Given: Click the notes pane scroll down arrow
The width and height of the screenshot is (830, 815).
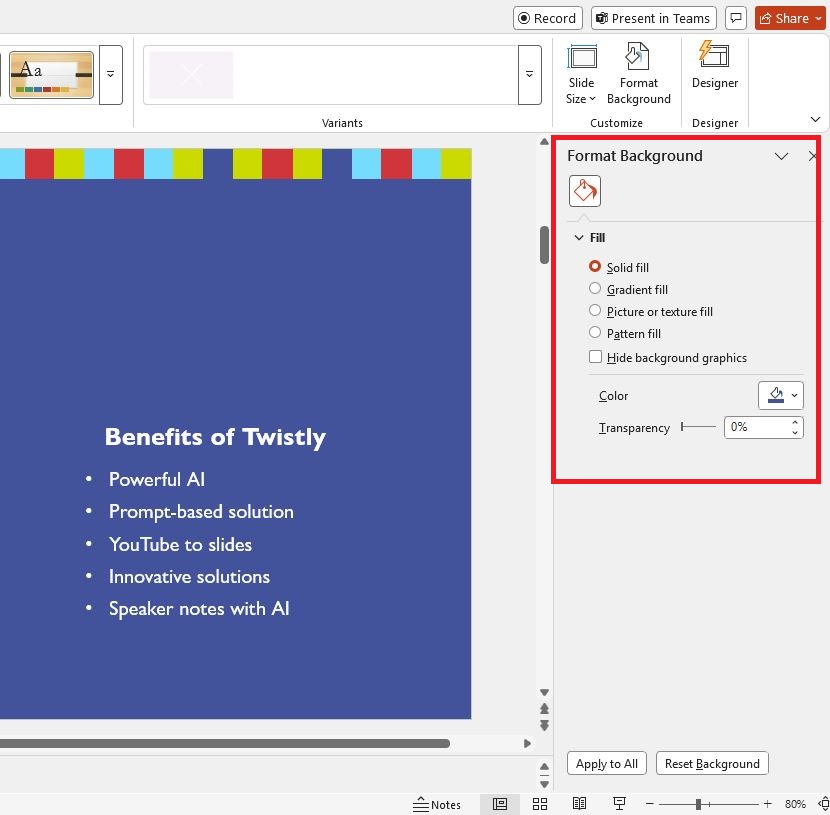Looking at the screenshot, I should pyautogui.click(x=544, y=784).
